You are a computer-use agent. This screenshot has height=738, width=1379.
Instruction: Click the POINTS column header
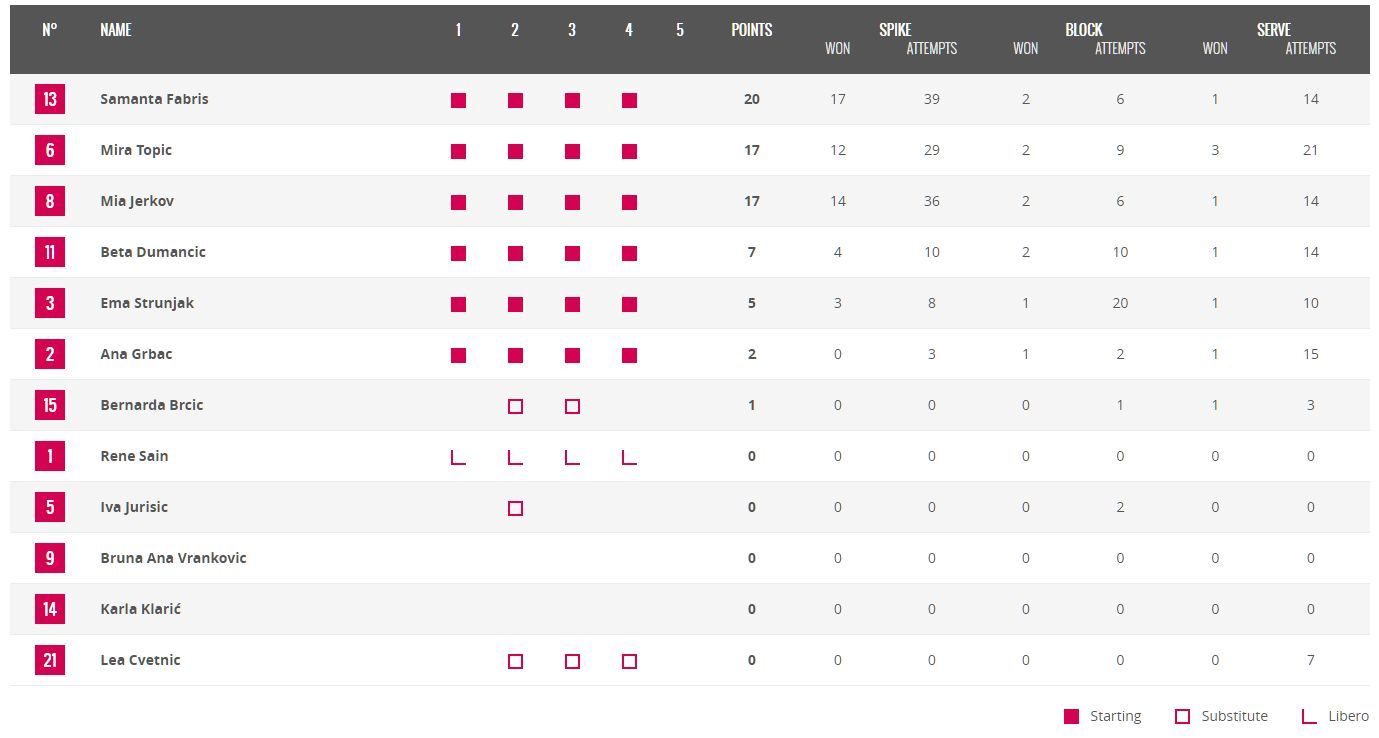(751, 30)
